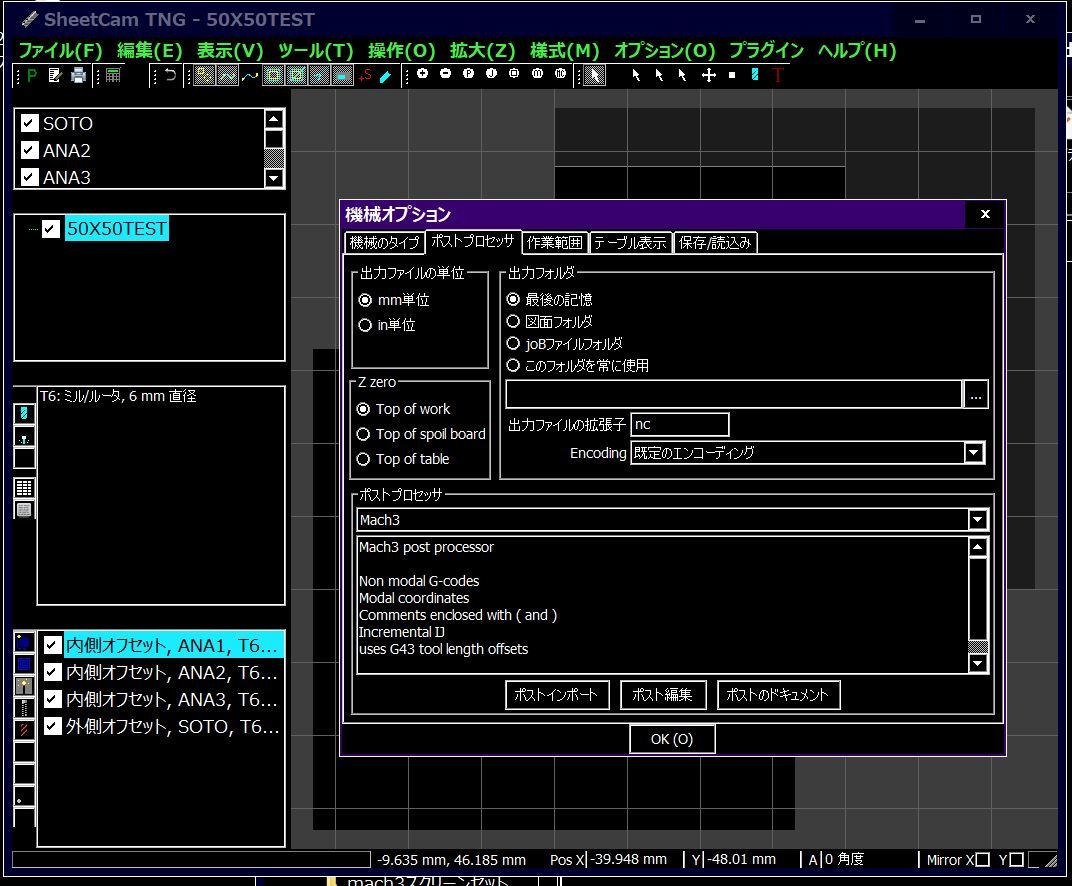Click the post description scrollbar down arrow
This screenshot has height=886, width=1072.
coord(978,662)
